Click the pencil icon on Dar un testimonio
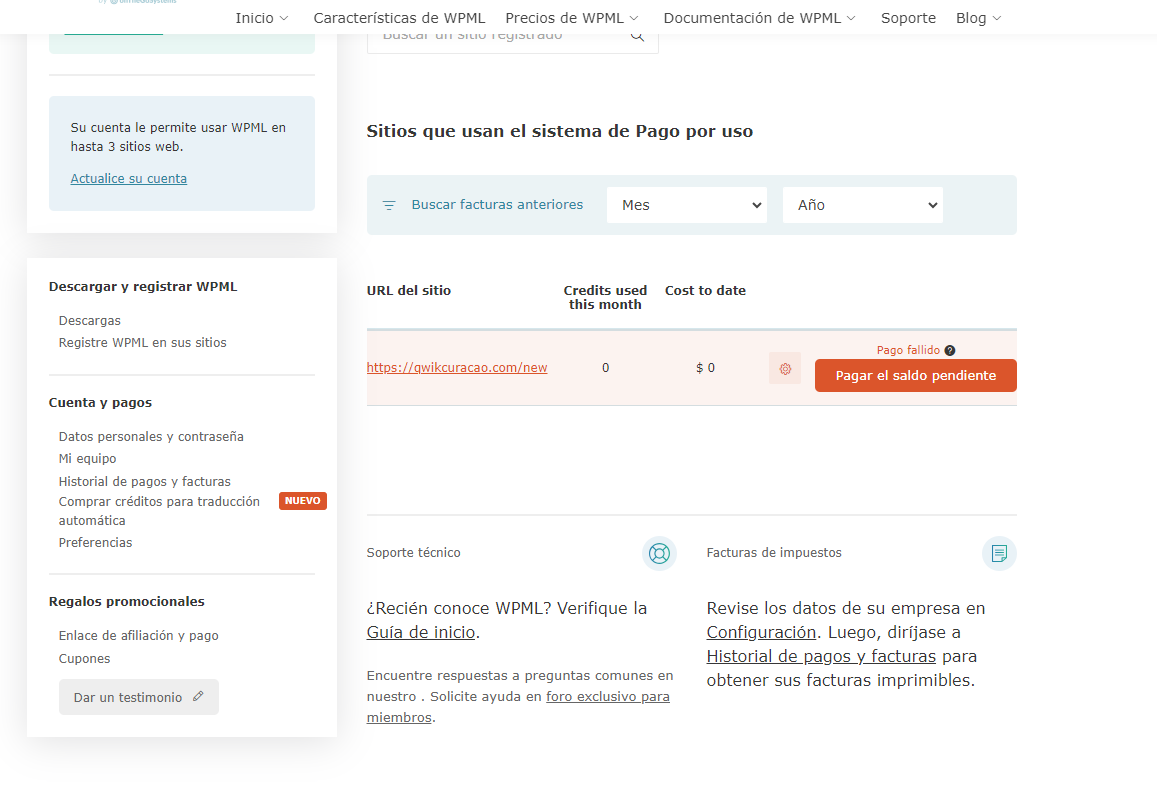The image size is (1157, 799). point(198,696)
